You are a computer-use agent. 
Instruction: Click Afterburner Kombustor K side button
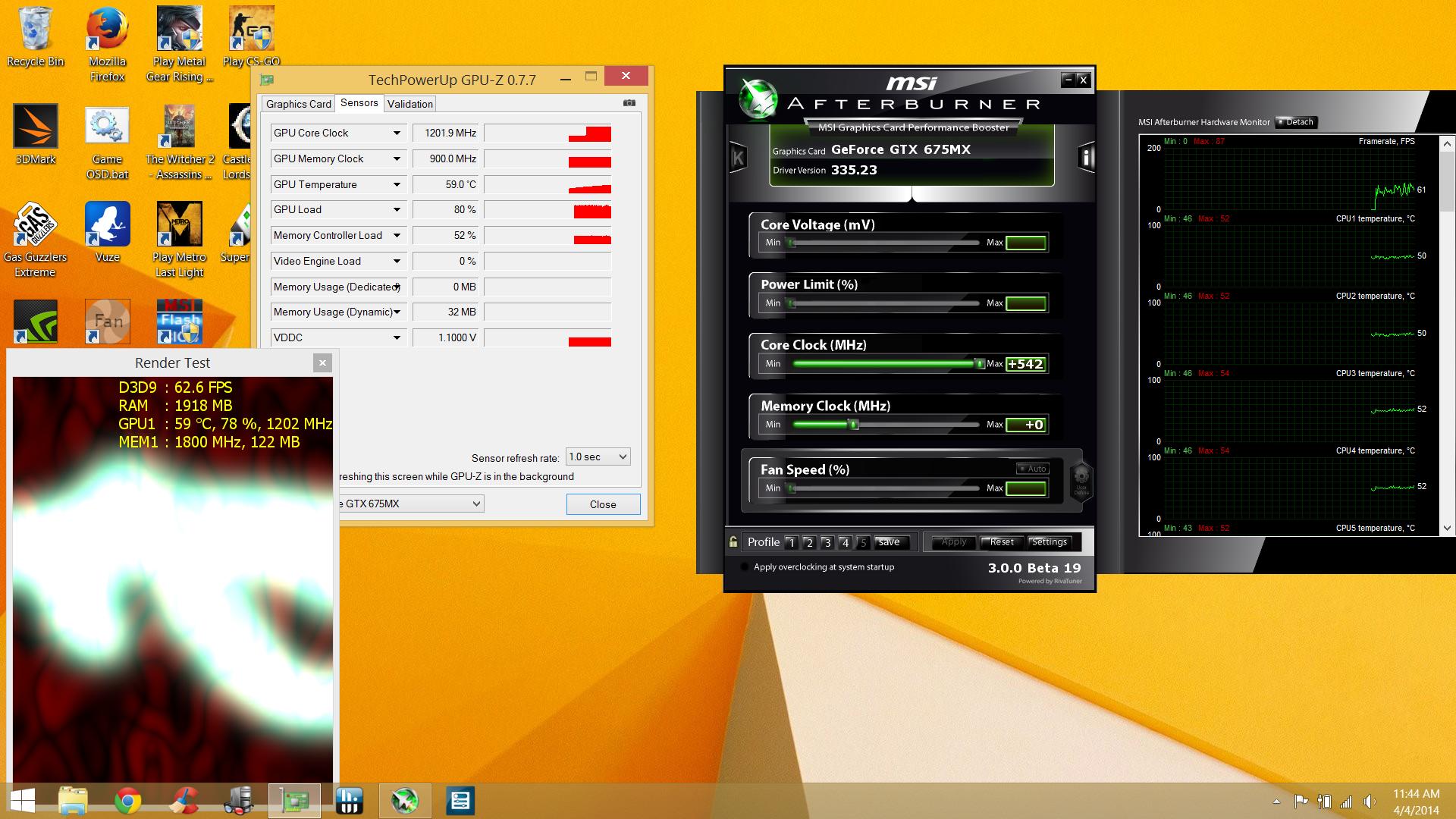point(737,158)
